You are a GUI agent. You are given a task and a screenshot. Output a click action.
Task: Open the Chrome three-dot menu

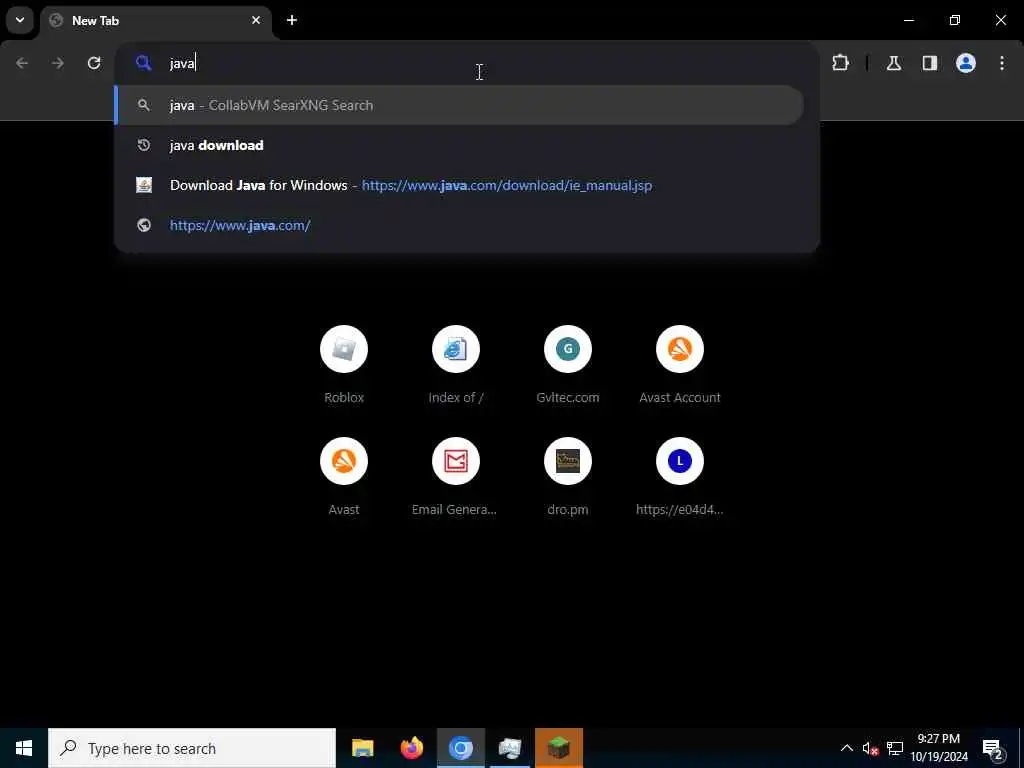coord(1002,63)
